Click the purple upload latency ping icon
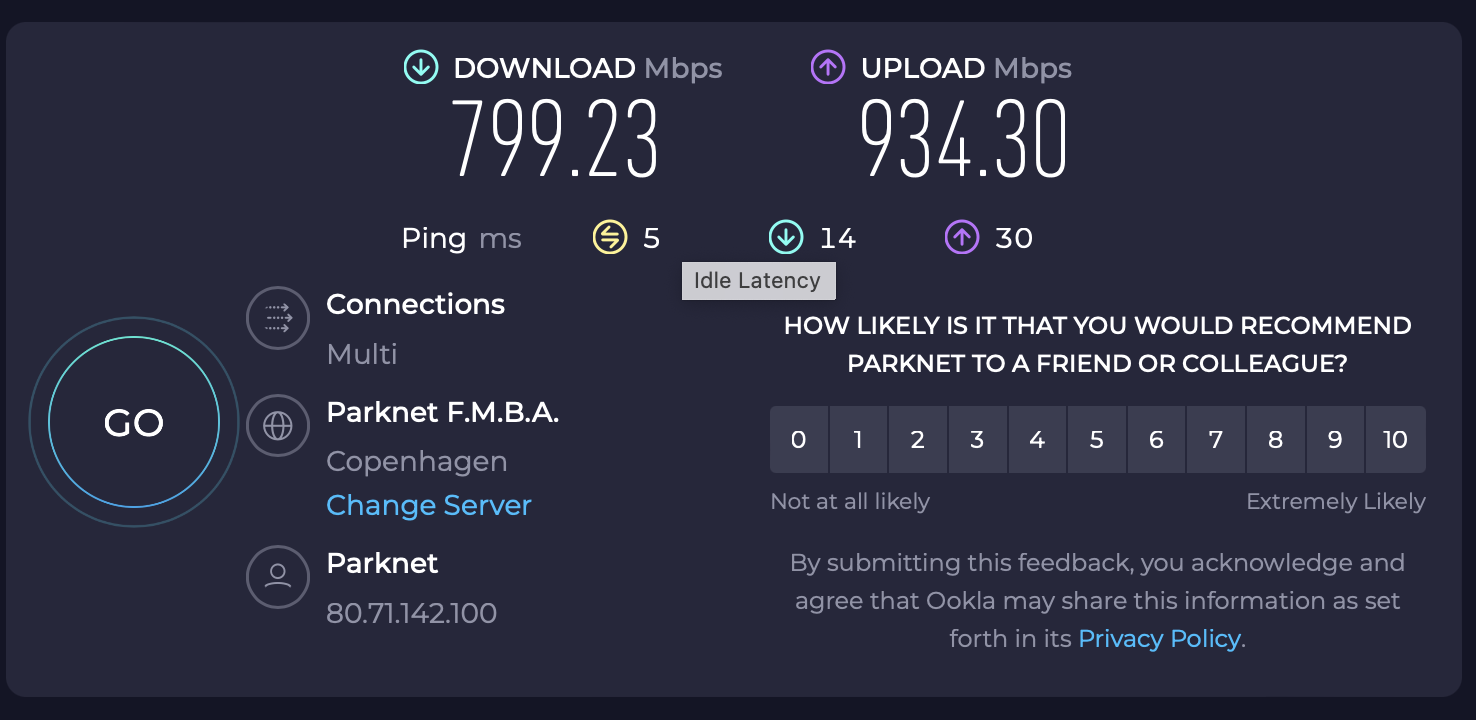 click(962, 238)
